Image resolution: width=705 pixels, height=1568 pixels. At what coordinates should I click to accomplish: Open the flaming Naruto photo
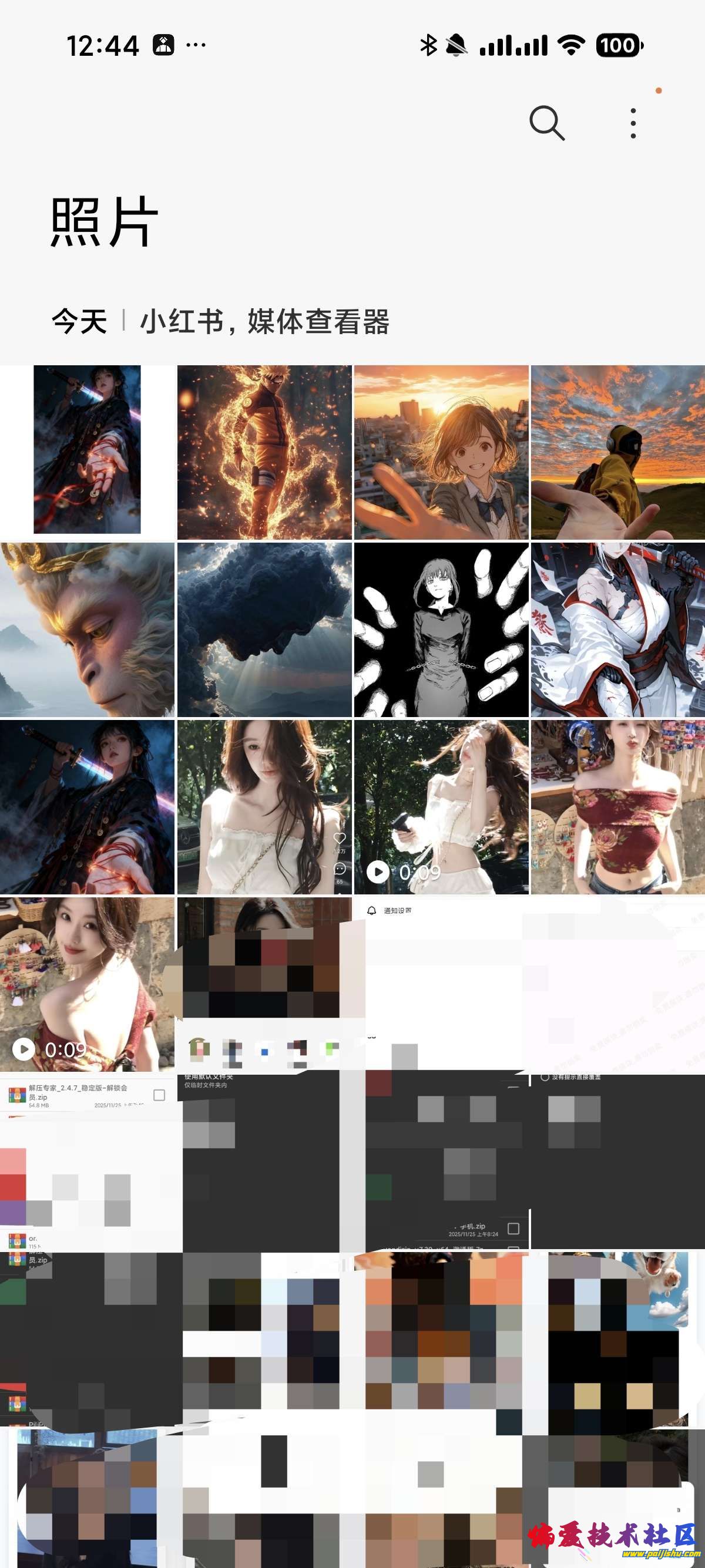[264, 452]
